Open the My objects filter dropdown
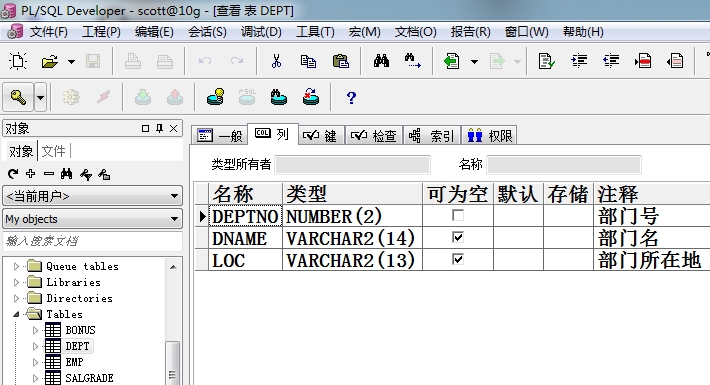 174,219
